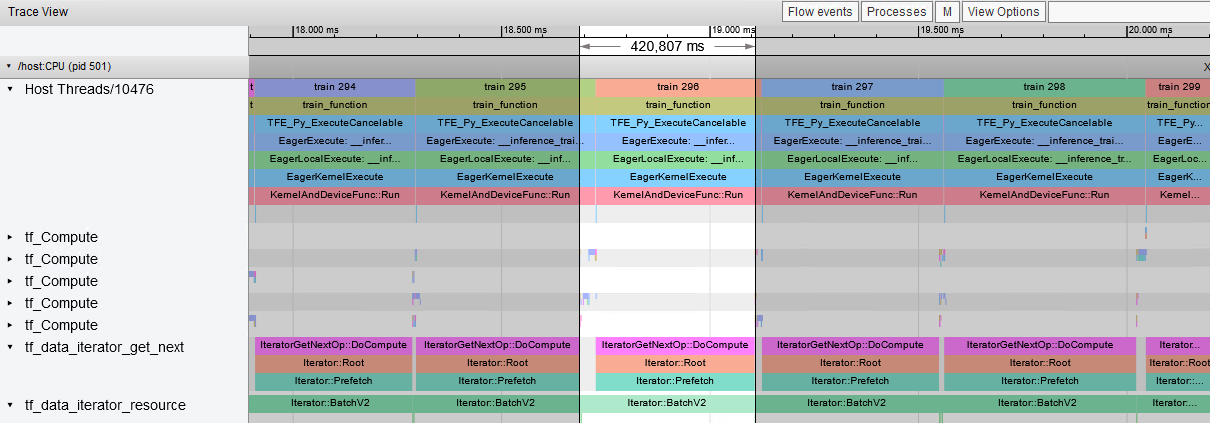
Task: Select KernelAndDeviceFunc::Run under train 294
Action: pyautogui.click(x=335, y=195)
